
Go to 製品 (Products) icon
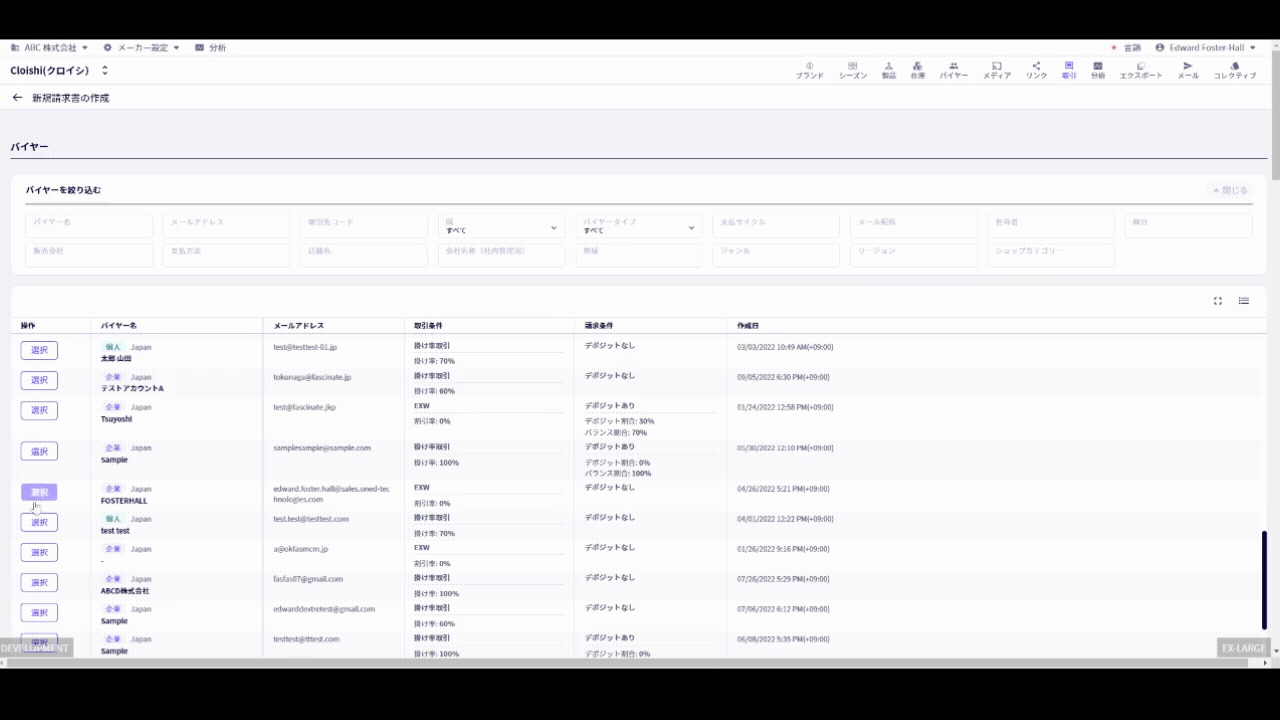coord(888,70)
